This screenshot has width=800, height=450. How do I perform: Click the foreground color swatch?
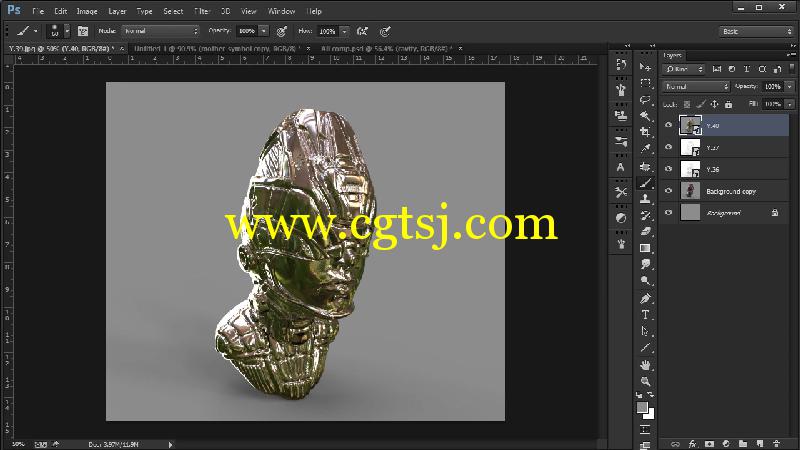tap(642, 407)
